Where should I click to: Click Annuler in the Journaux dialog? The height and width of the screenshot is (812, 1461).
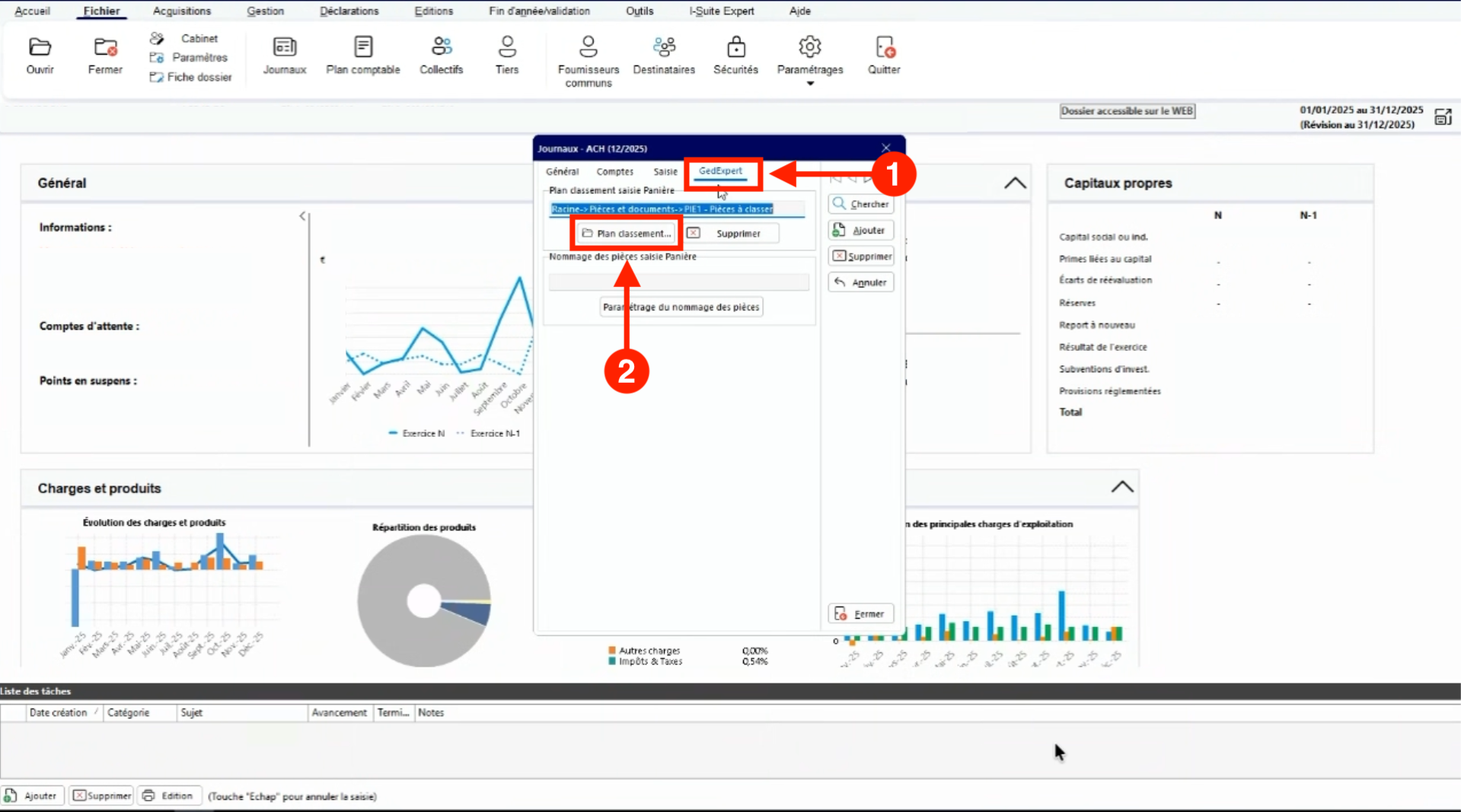click(861, 282)
